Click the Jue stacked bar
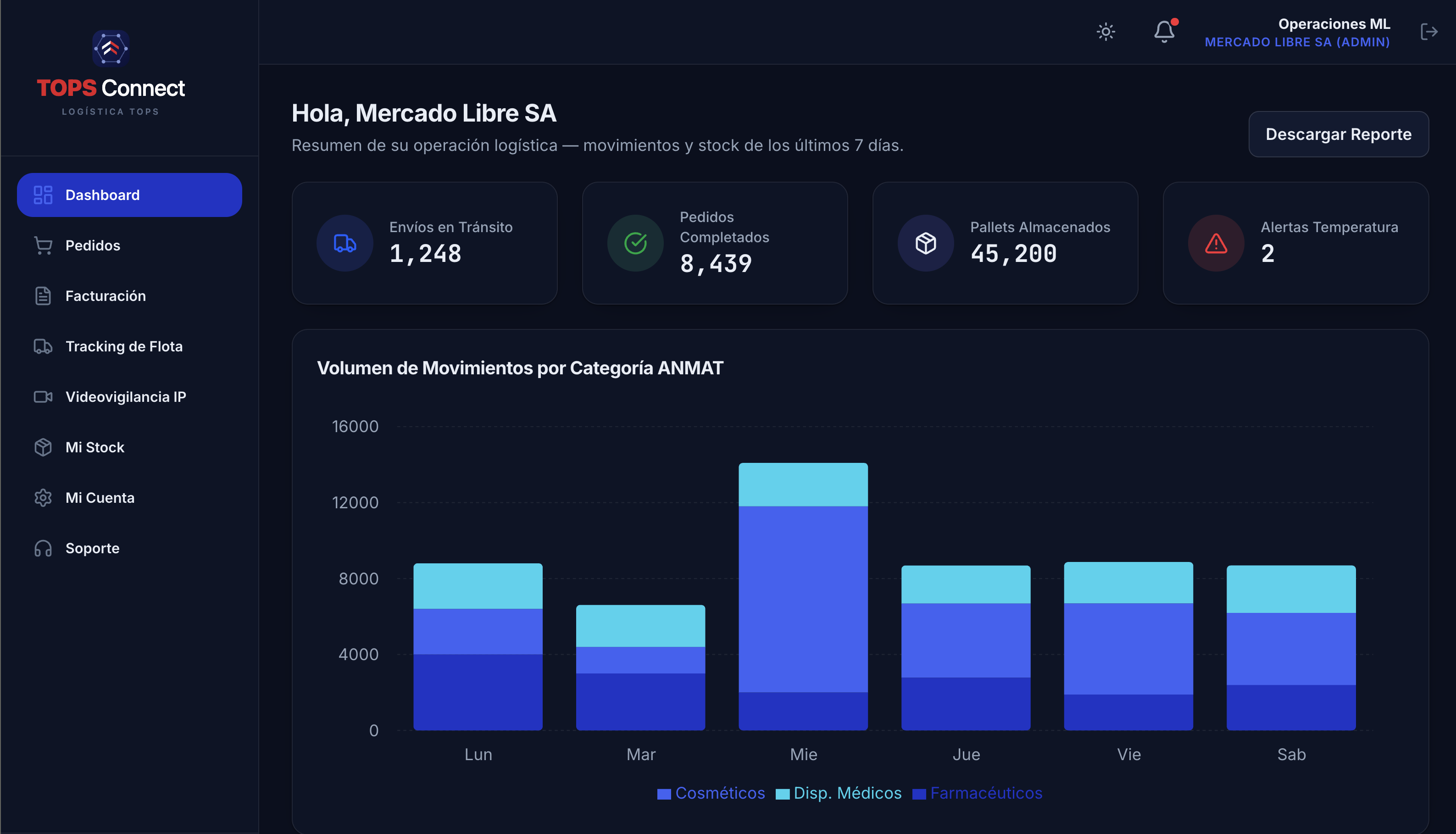The height and width of the screenshot is (834, 1456). coord(966,648)
